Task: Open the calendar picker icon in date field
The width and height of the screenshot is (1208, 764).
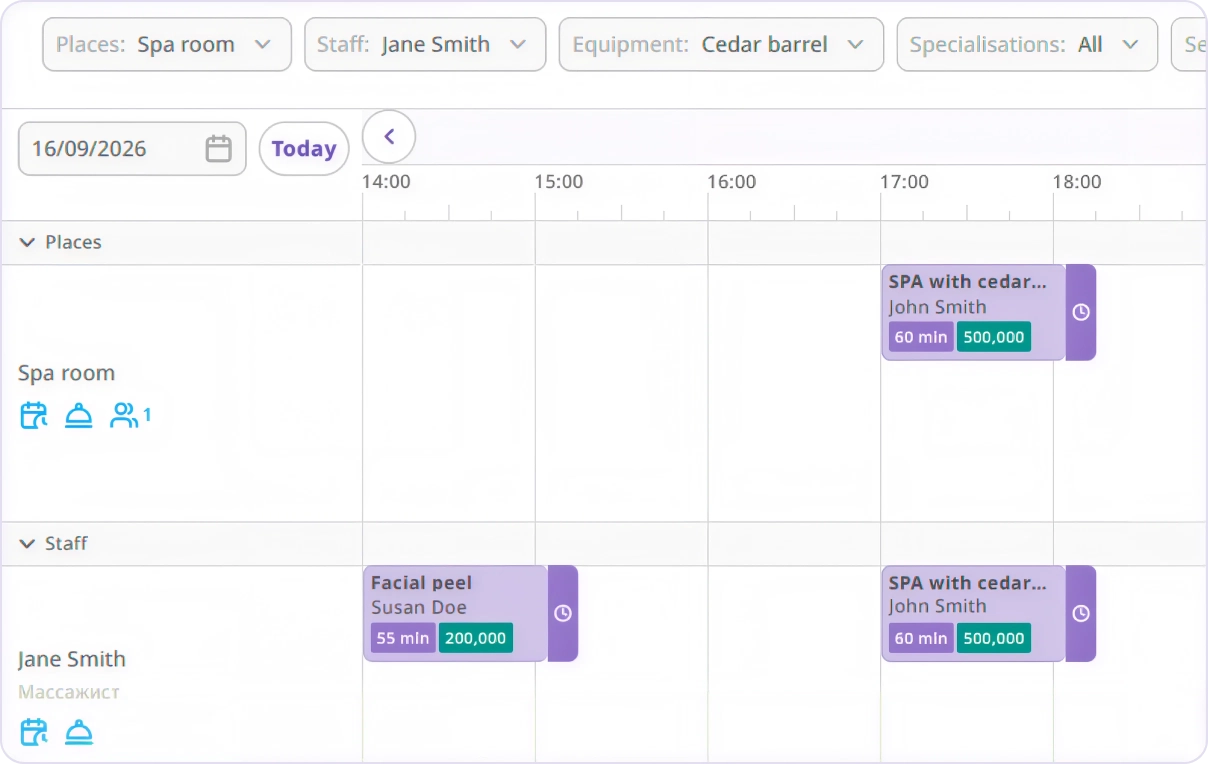Action: point(218,149)
